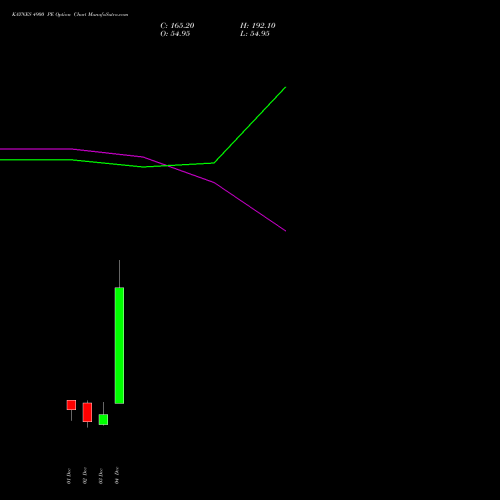The width and height of the screenshot is (500, 500).
Task: Click the red candle for 02 Dec
Action: point(87,412)
